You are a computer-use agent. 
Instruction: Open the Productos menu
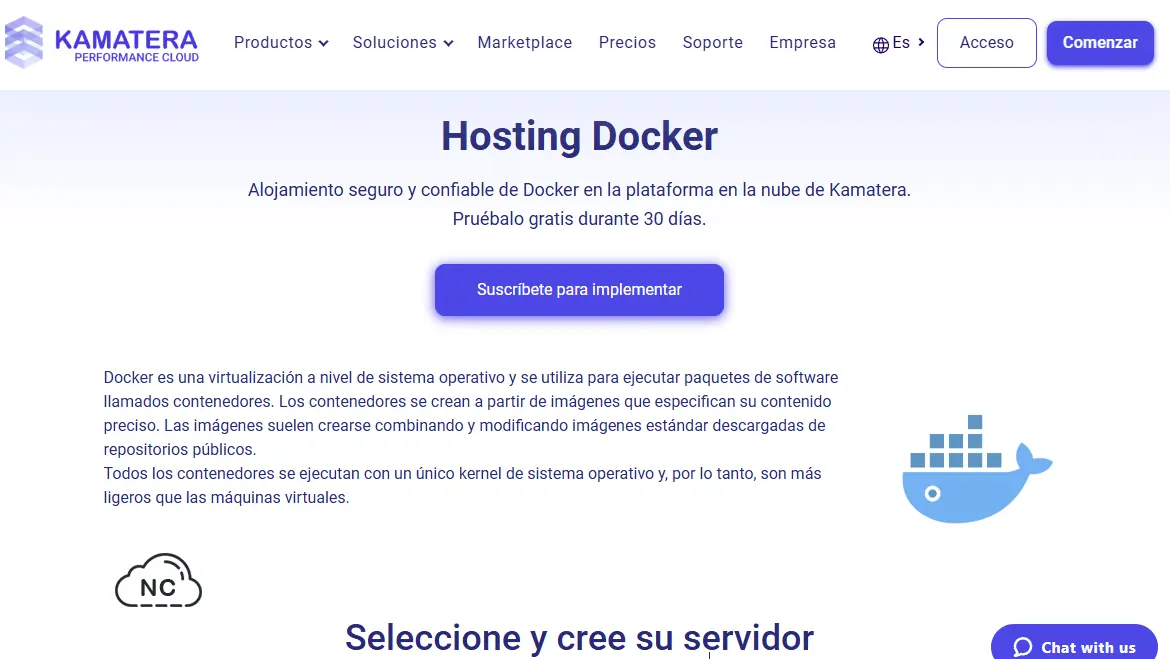273,43
